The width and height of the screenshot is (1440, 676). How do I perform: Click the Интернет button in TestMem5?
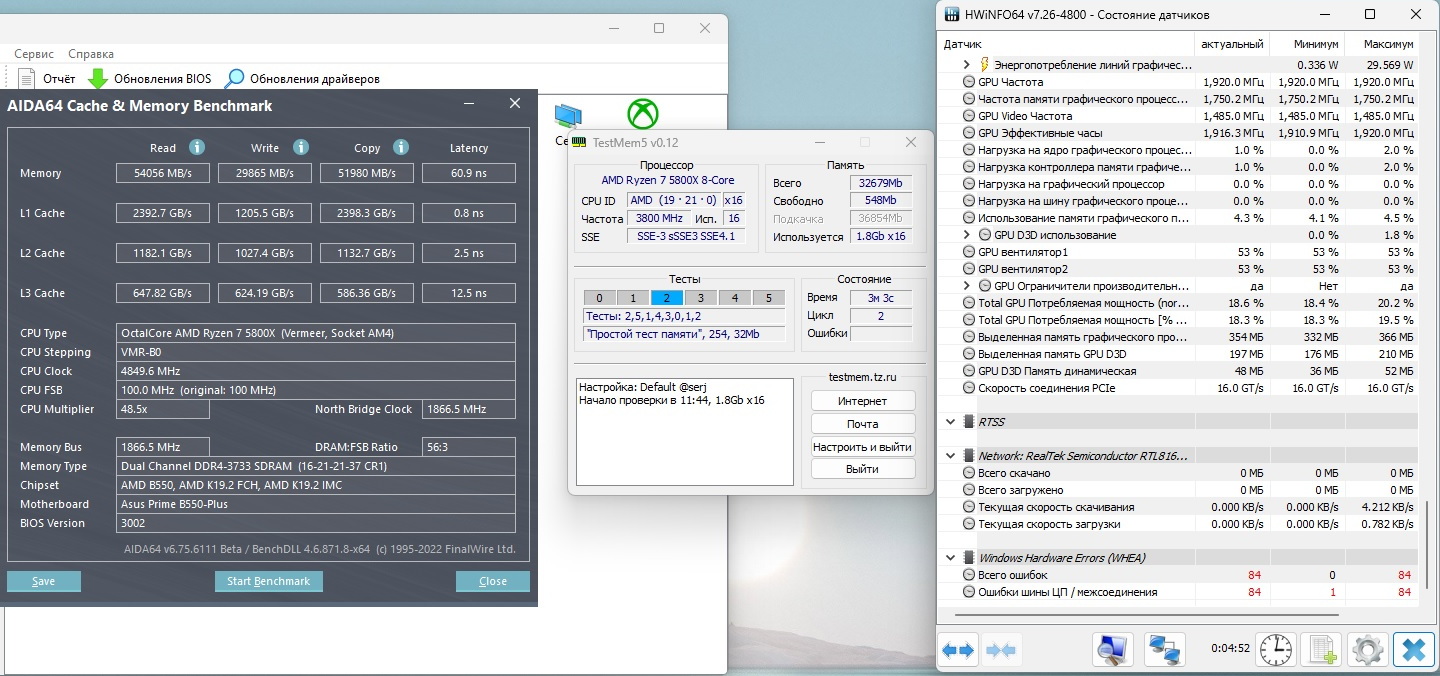[863, 401]
